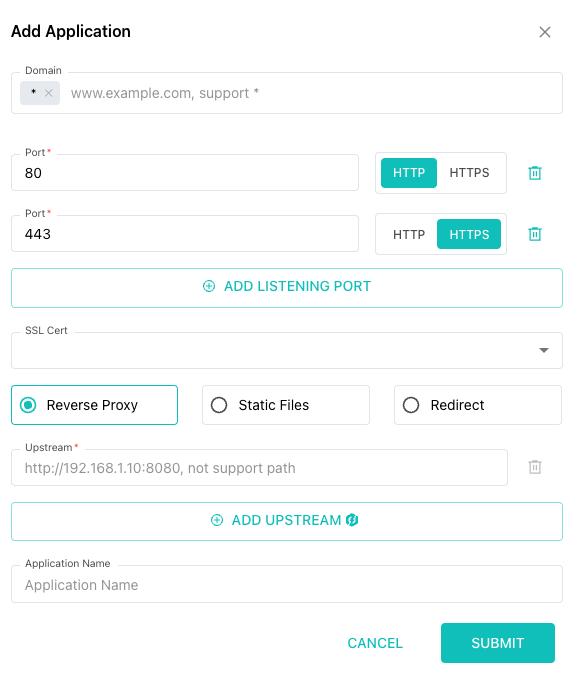Select the Static Files radio option
This screenshot has height=674, width=574.
click(285, 405)
